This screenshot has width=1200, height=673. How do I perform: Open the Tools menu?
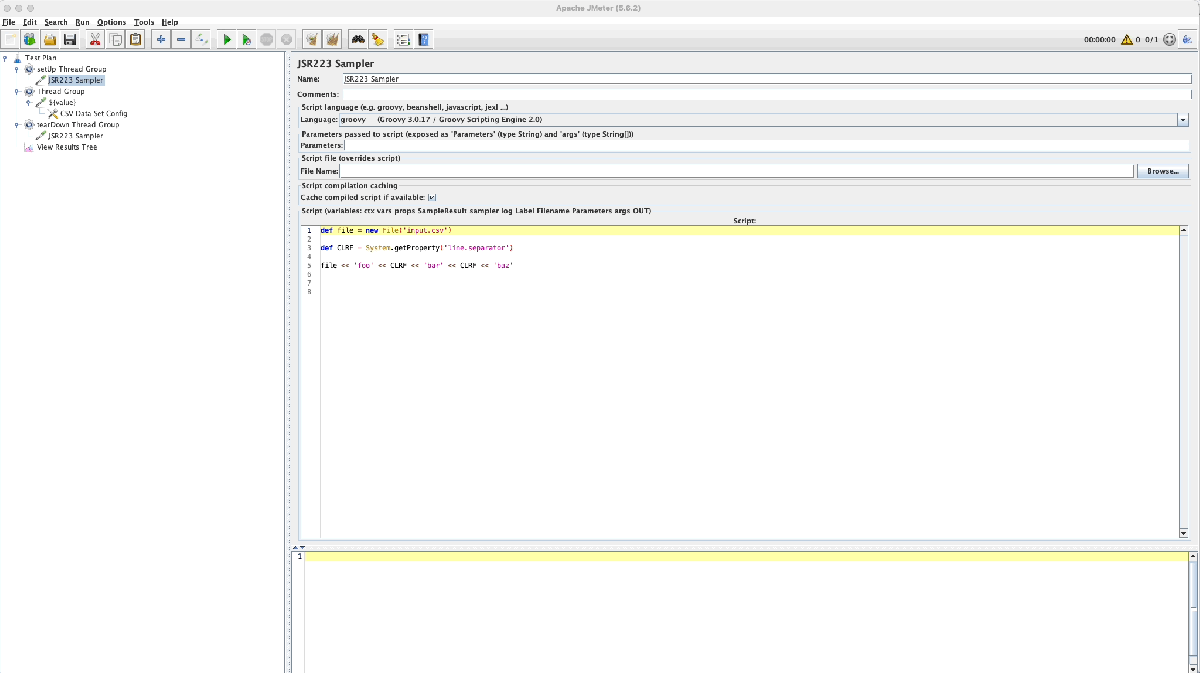[x=144, y=22]
